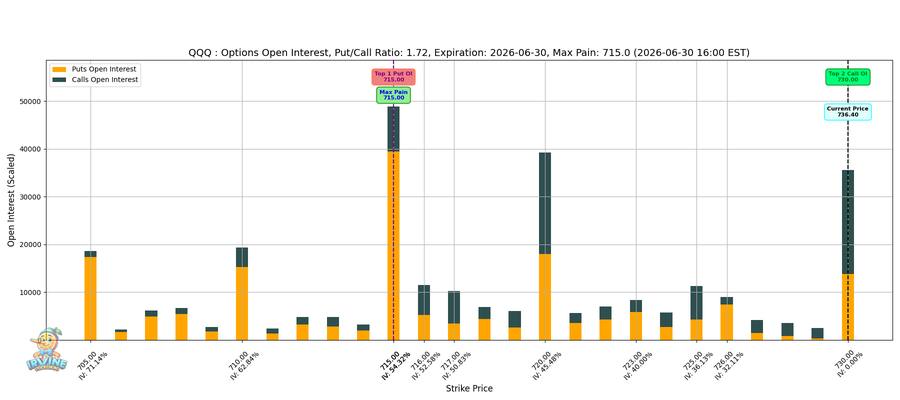Viewport: 900px width, 400px height.
Task: Click the dark calls segment of the 716 bar
Action: [x=424, y=300]
